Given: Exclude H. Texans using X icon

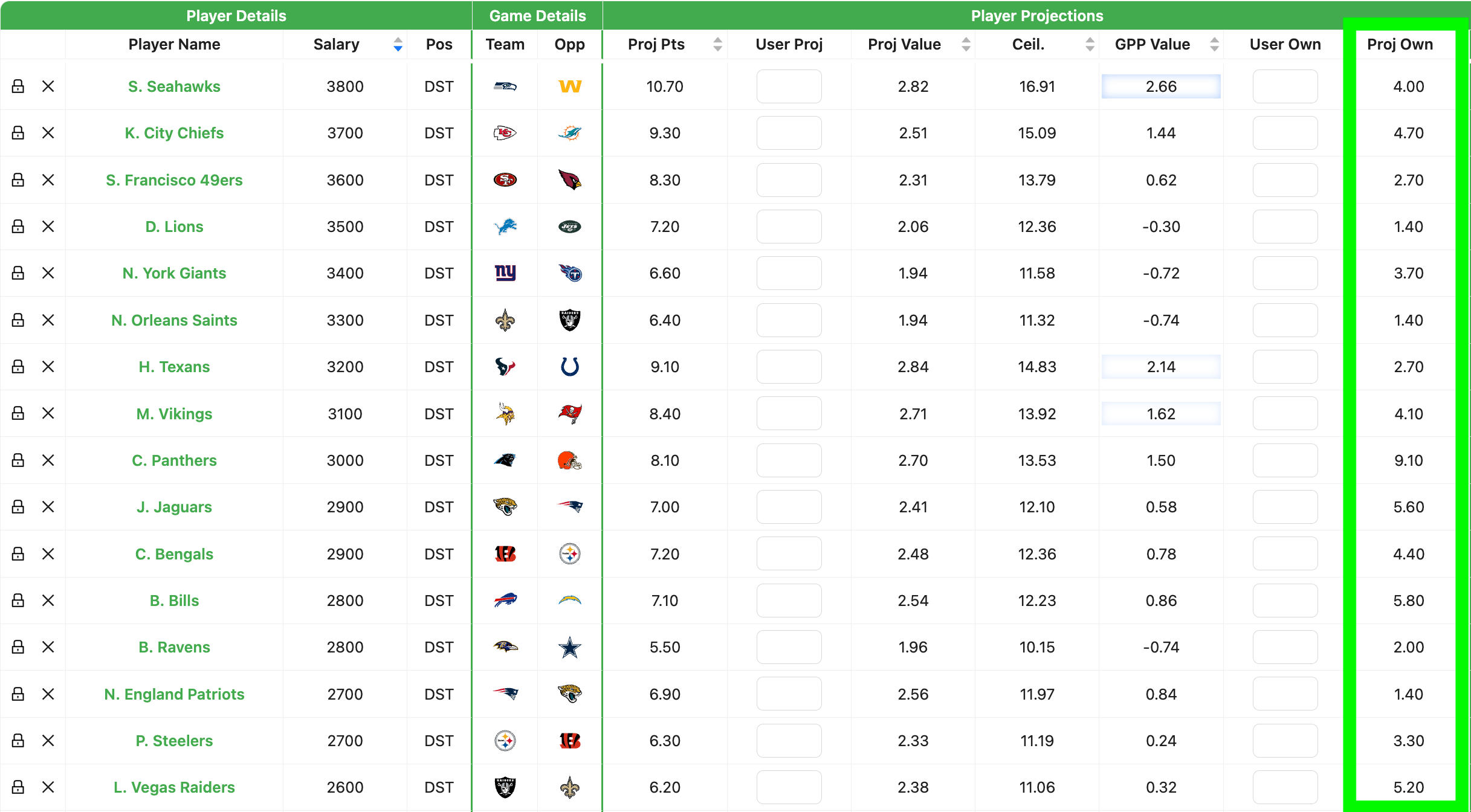Looking at the screenshot, I should click(48, 367).
